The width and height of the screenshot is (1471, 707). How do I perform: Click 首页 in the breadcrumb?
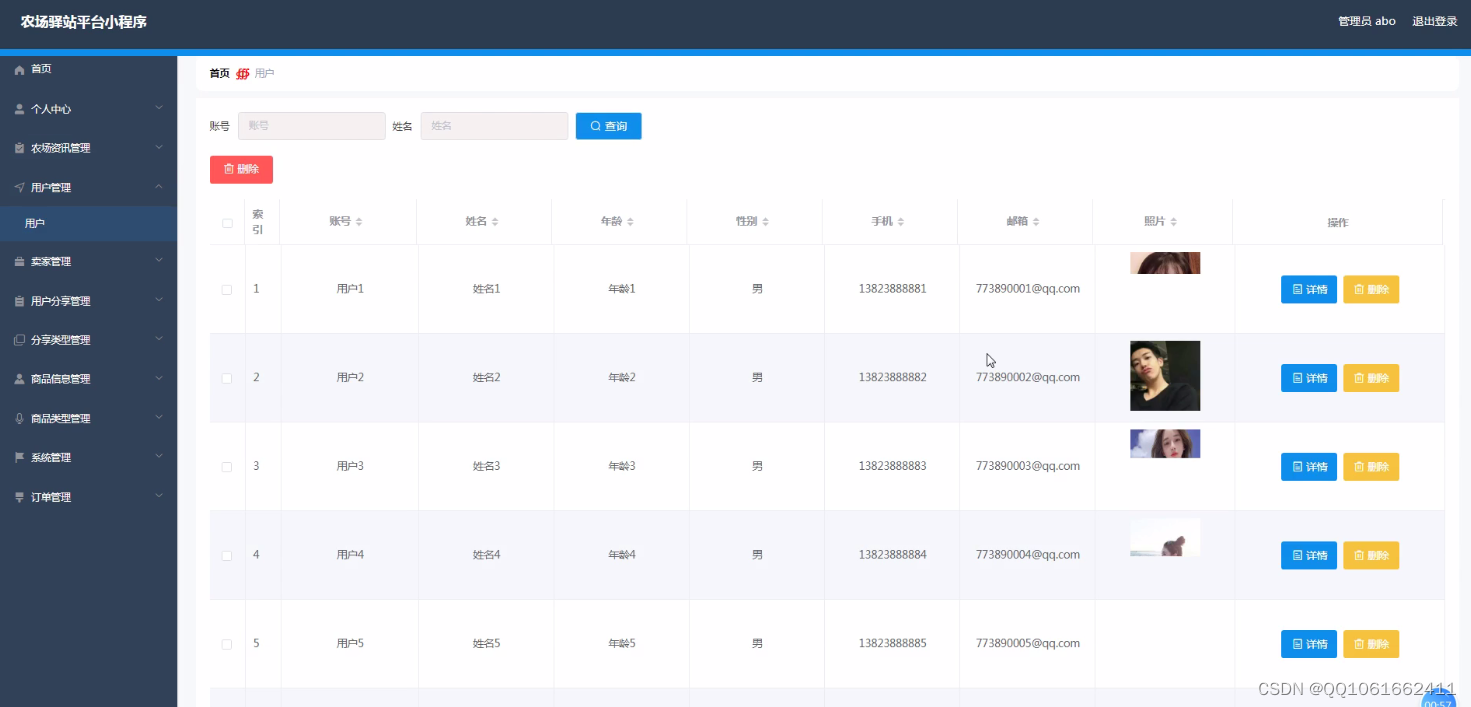[219, 74]
